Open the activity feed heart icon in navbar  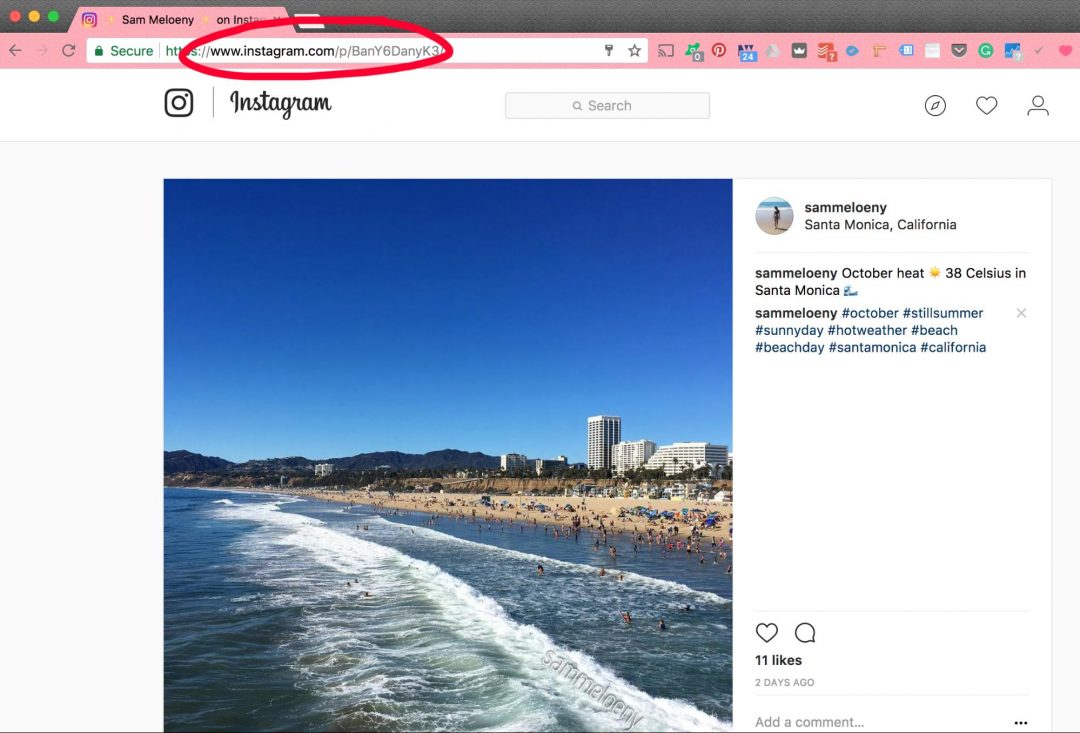[x=987, y=104]
